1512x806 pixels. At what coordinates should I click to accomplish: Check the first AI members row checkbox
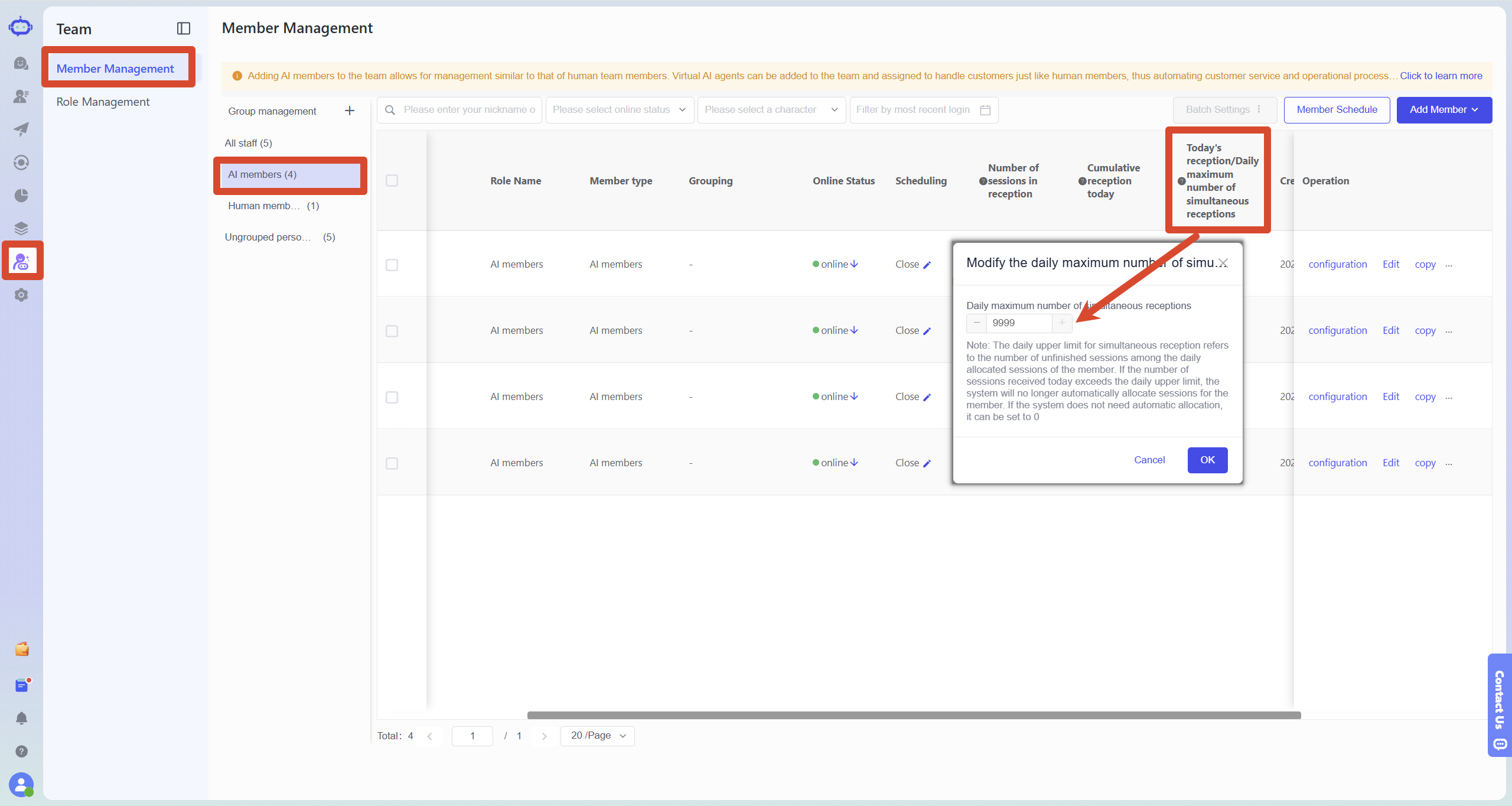pyautogui.click(x=392, y=265)
